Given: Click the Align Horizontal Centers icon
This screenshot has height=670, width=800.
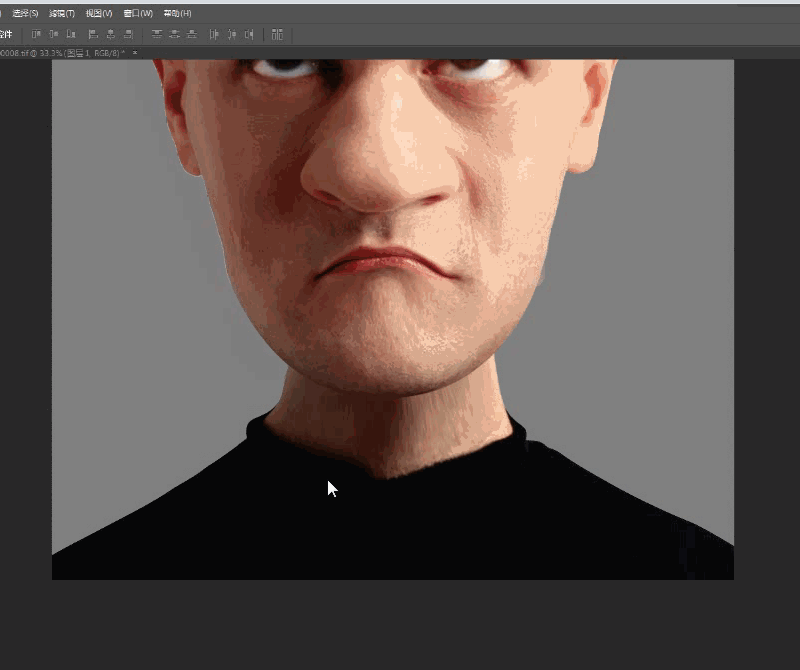Looking at the screenshot, I should point(110,34).
